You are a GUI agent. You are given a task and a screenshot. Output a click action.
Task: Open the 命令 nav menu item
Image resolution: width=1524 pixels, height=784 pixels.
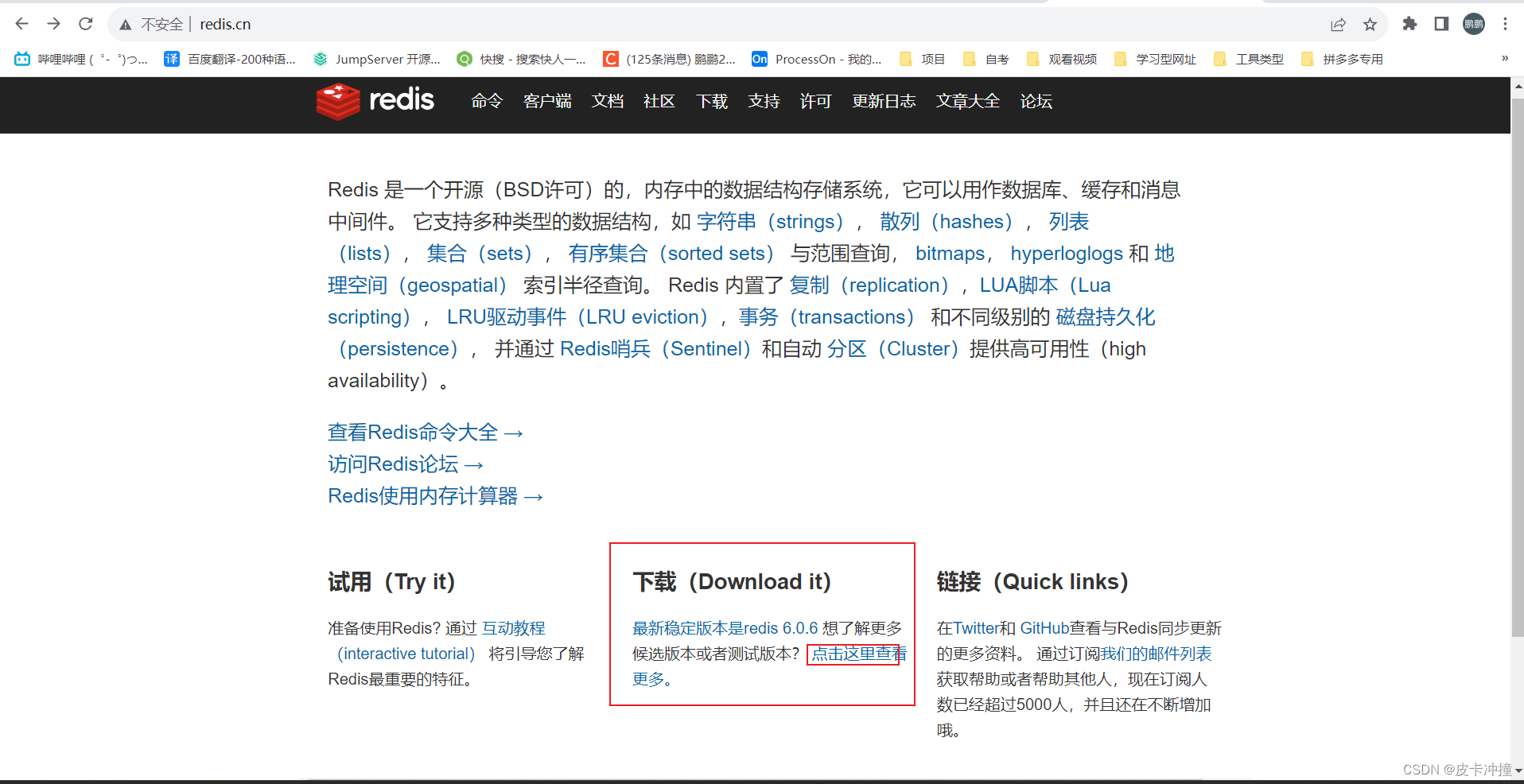[x=487, y=101]
